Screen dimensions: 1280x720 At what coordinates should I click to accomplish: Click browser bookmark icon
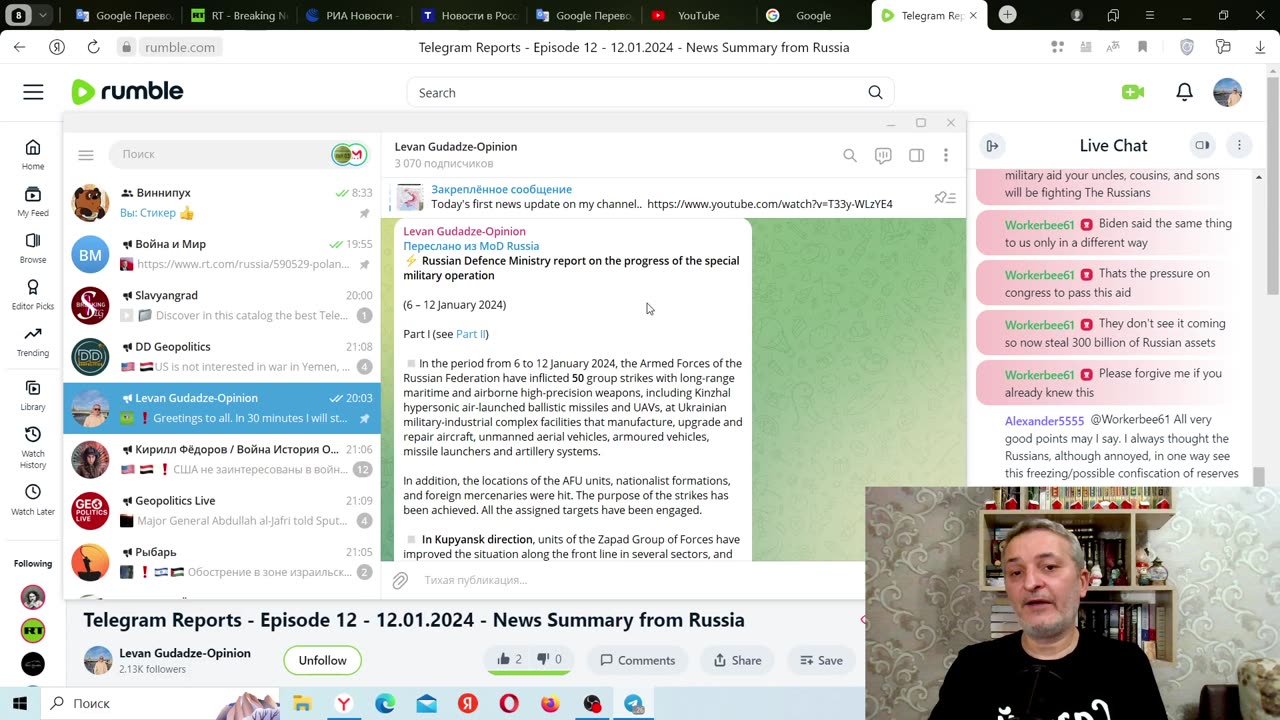click(x=1142, y=47)
